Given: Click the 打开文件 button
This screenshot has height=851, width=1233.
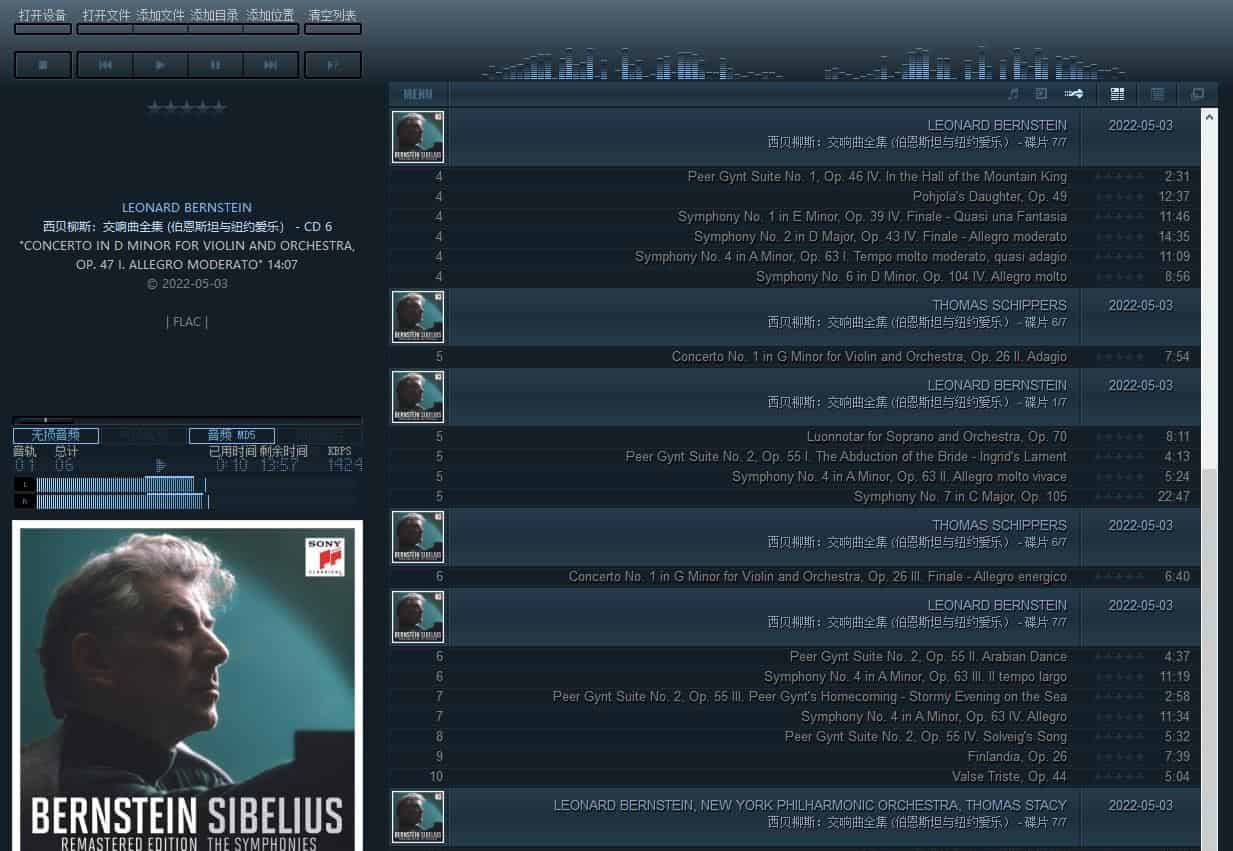Looking at the screenshot, I should point(106,20).
